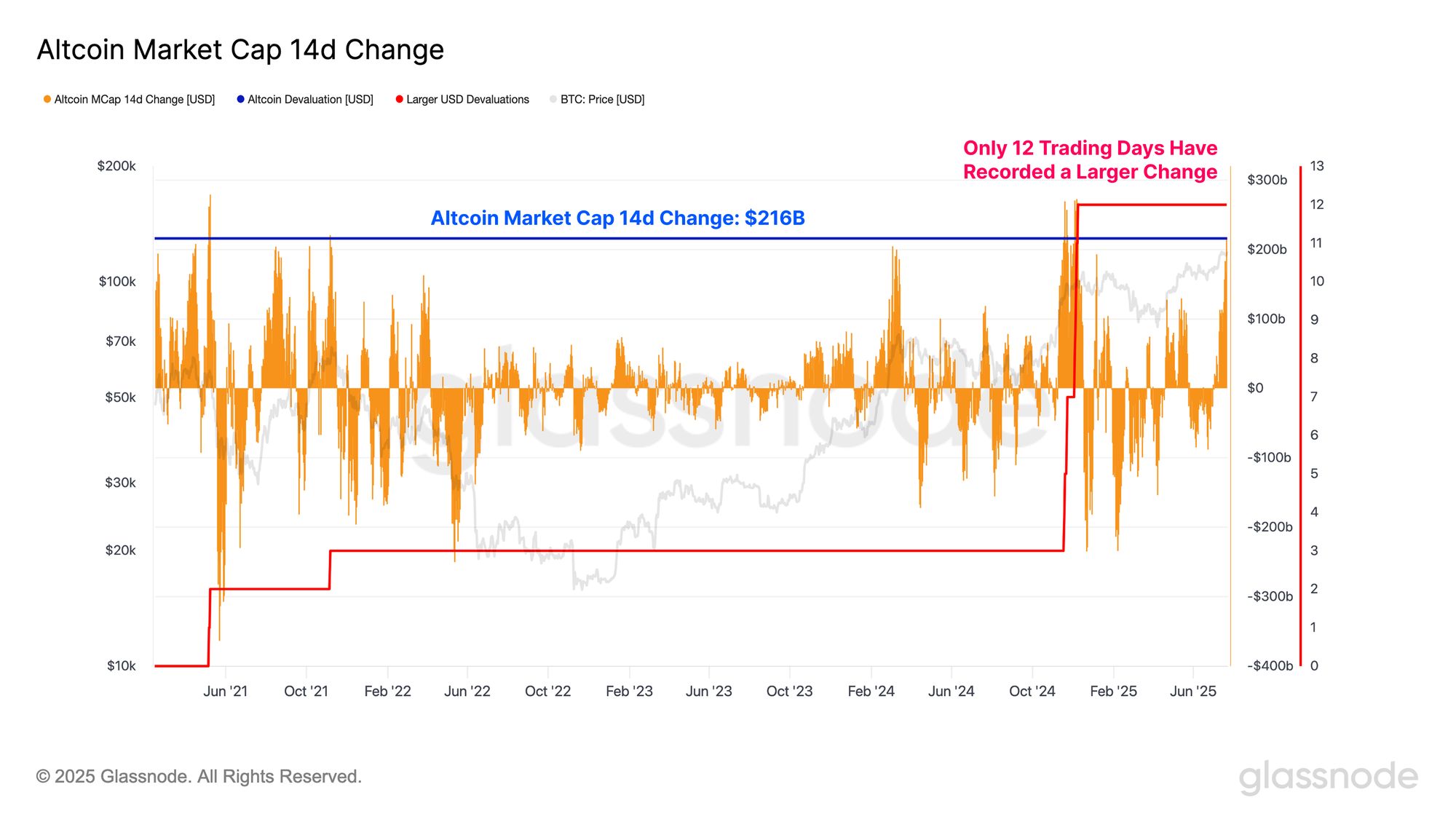Click the -$400b right axis label

click(x=1270, y=666)
